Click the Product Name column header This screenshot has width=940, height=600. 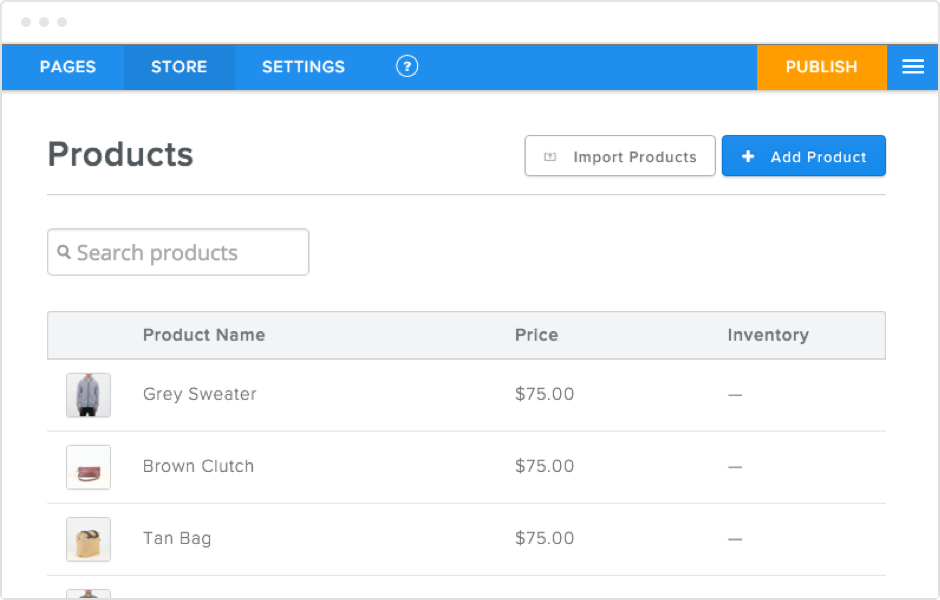click(x=204, y=335)
